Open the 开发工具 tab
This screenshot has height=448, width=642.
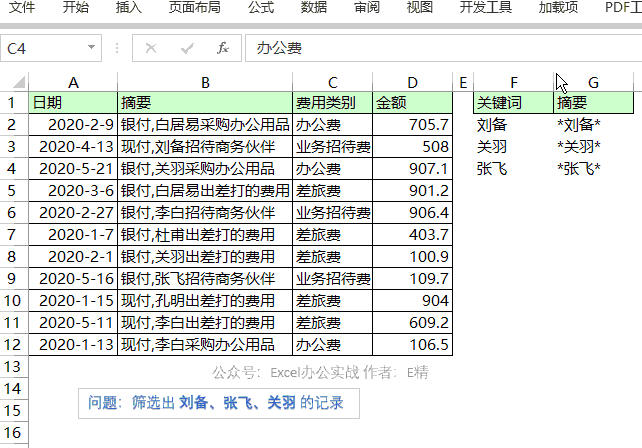(x=485, y=8)
